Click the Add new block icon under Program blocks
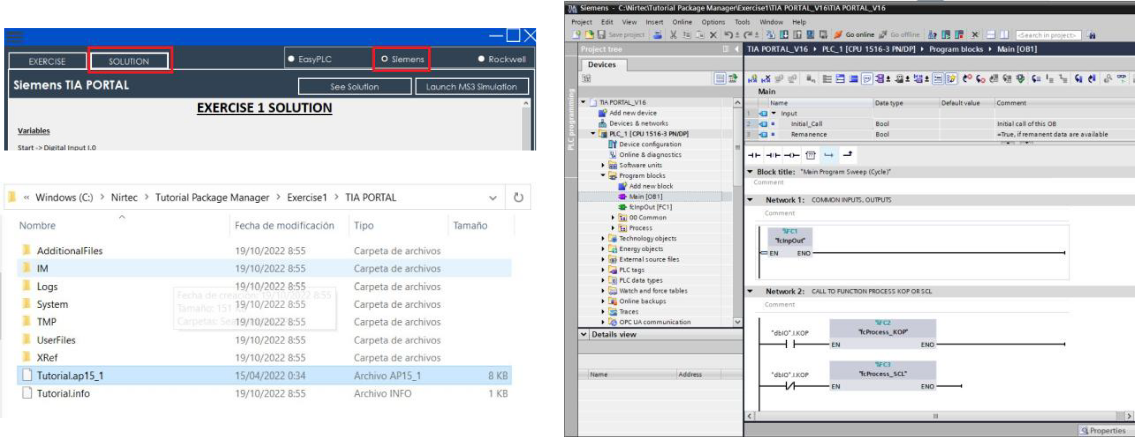The image size is (1135, 437). pos(622,186)
